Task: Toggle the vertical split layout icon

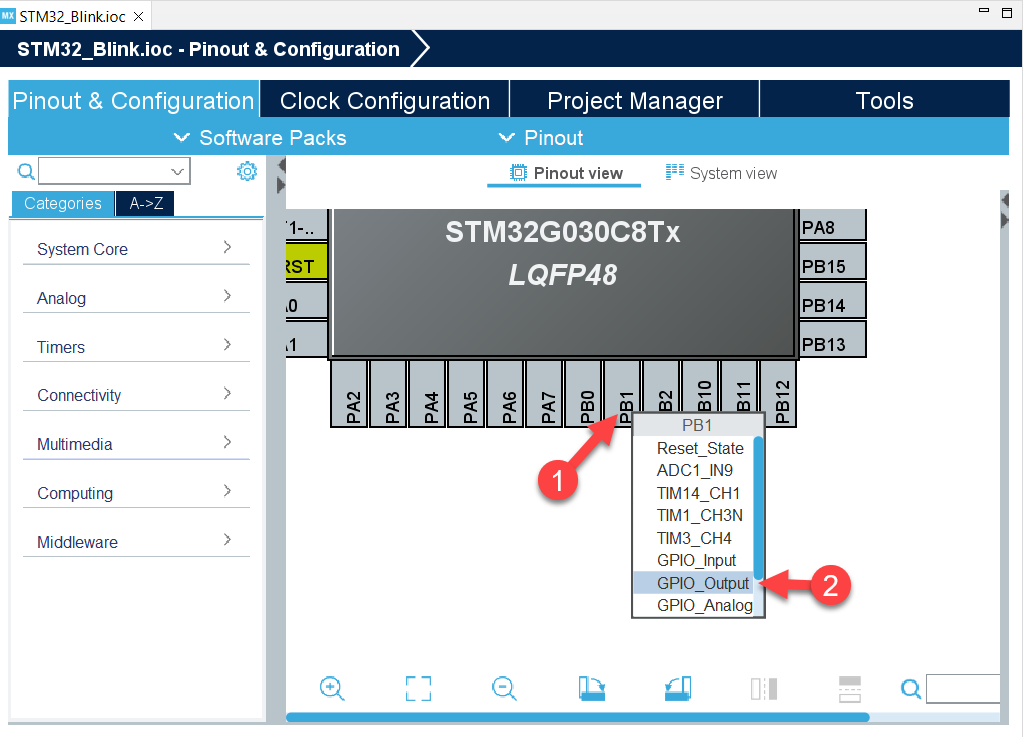Action: coord(764,688)
